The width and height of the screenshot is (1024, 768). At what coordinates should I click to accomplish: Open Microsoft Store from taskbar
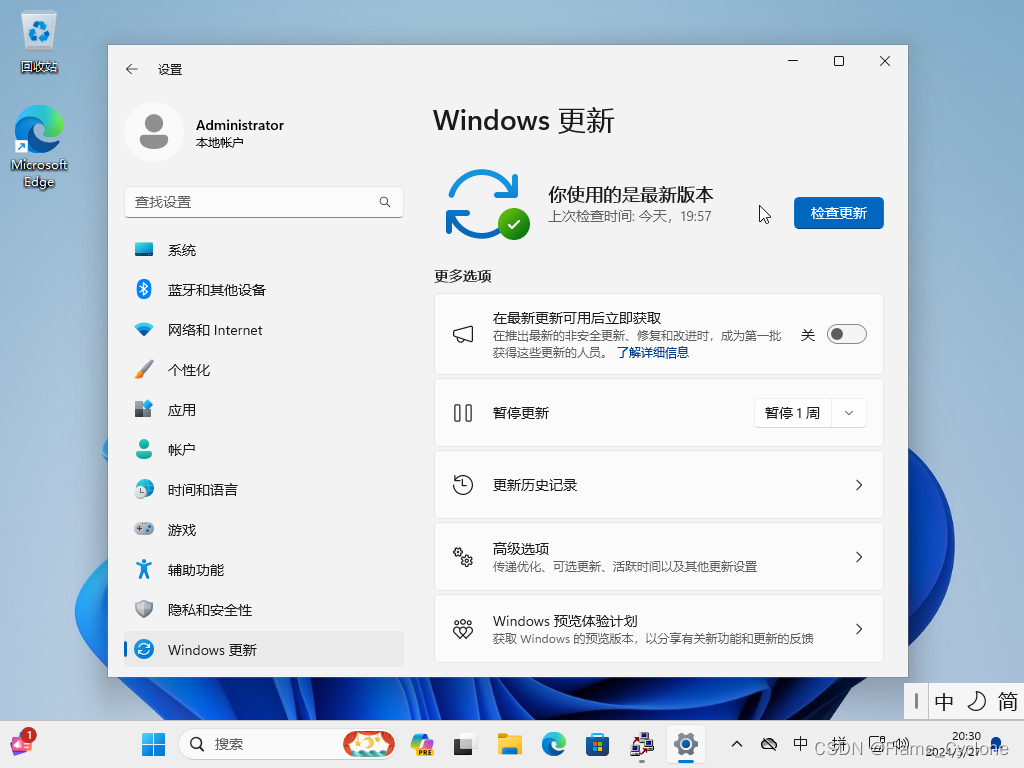pyautogui.click(x=598, y=744)
